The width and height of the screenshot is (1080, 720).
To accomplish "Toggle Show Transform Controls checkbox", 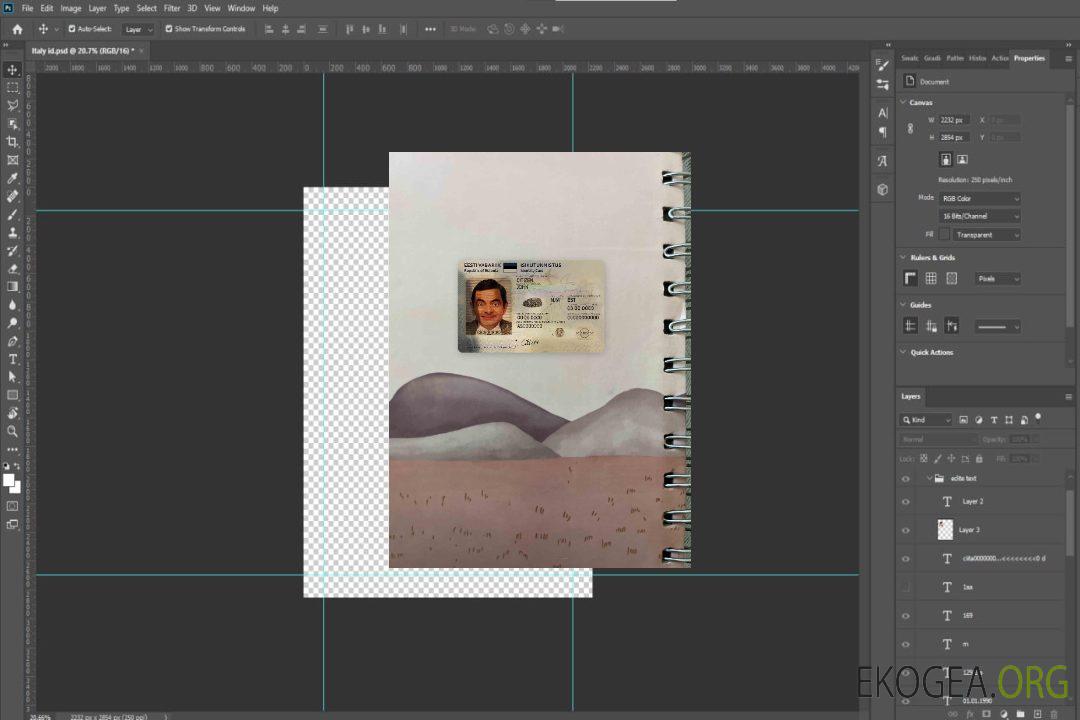I will click(169, 29).
